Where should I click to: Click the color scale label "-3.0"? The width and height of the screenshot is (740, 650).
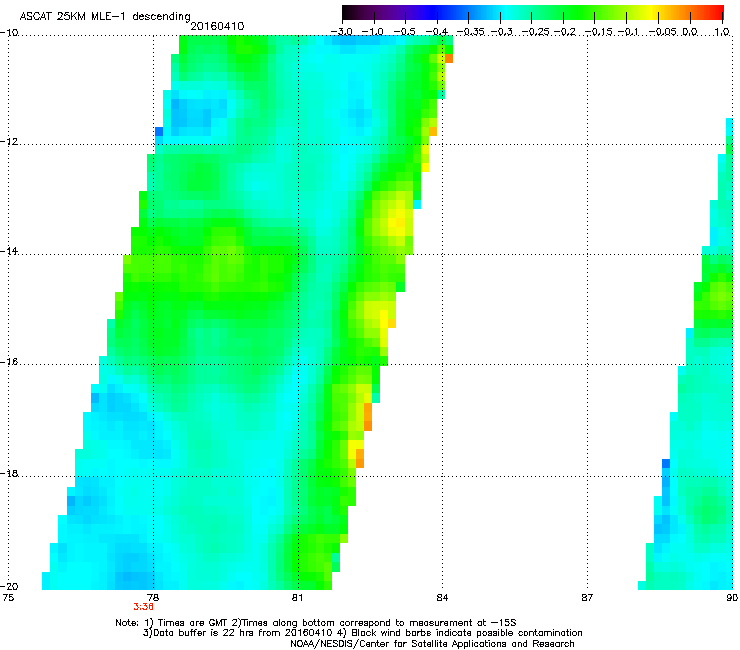tap(342, 32)
